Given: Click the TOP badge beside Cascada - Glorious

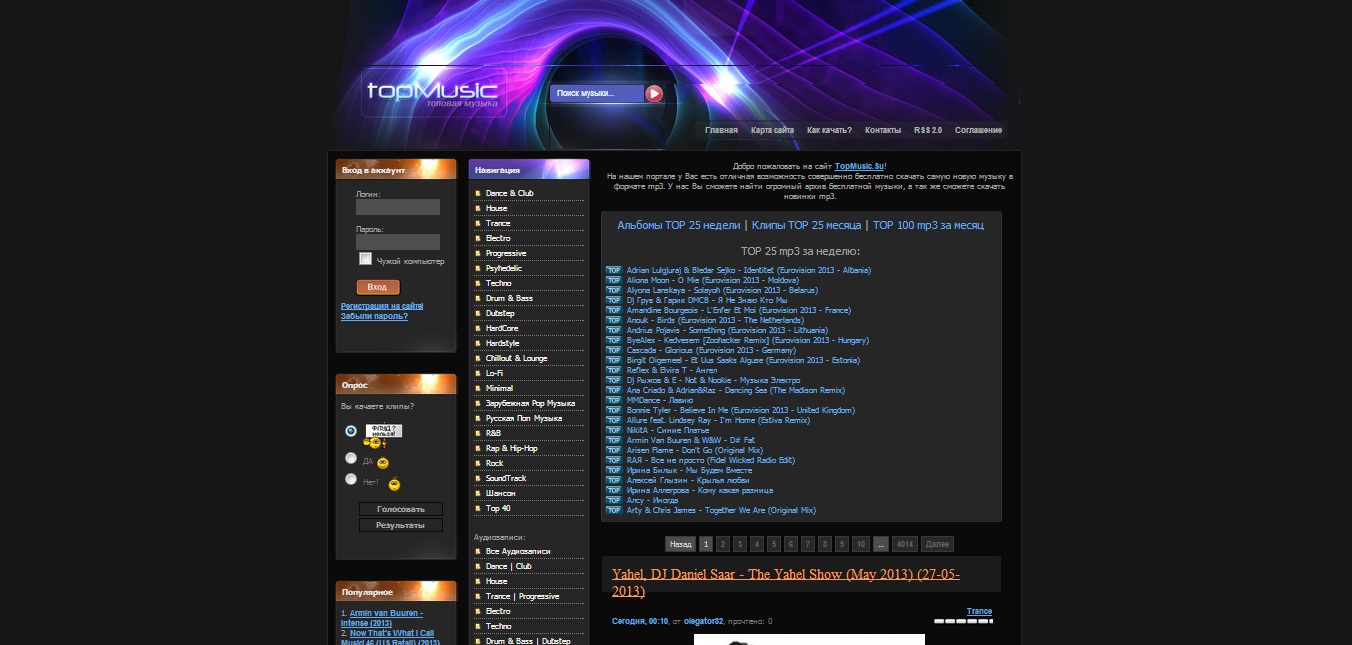Looking at the screenshot, I should tap(614, 350).
